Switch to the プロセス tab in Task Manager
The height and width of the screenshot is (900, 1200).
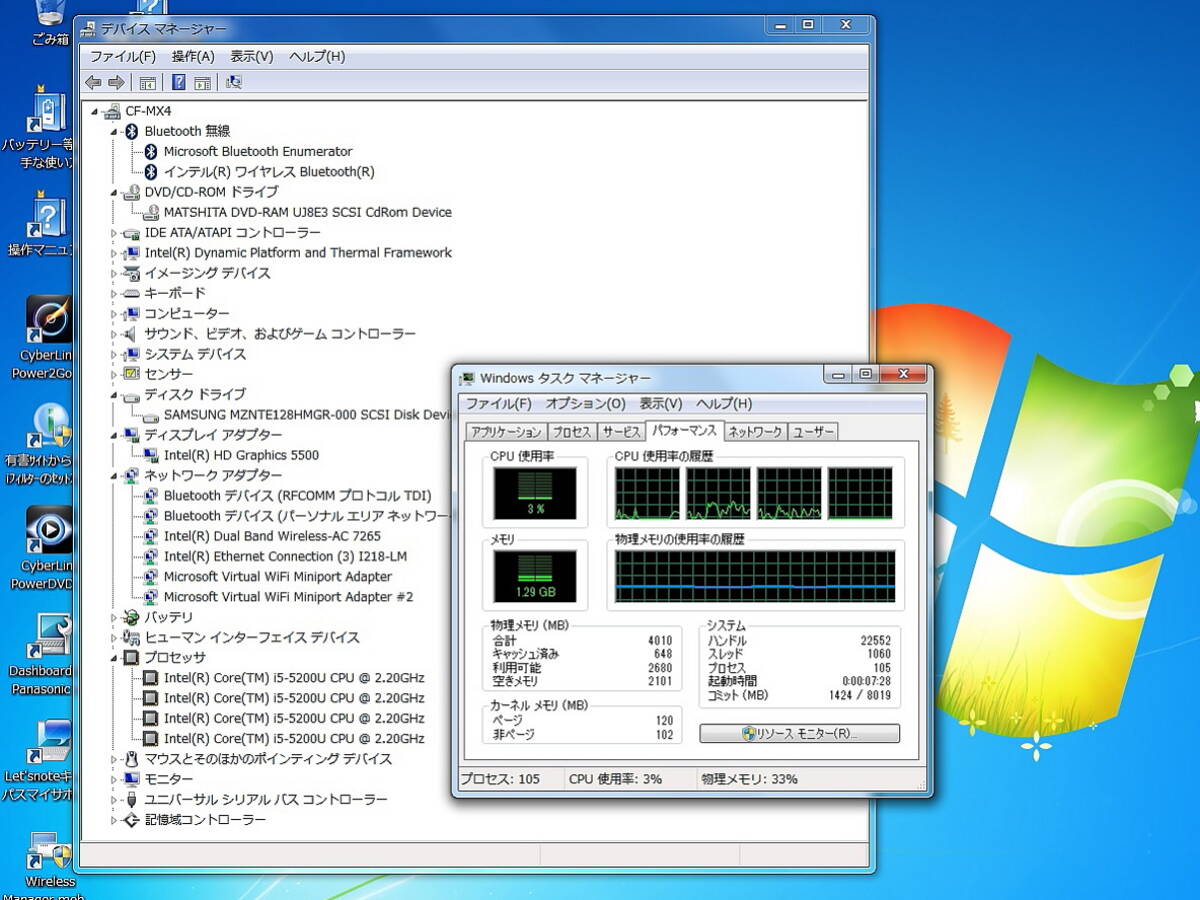coord(572,432)
